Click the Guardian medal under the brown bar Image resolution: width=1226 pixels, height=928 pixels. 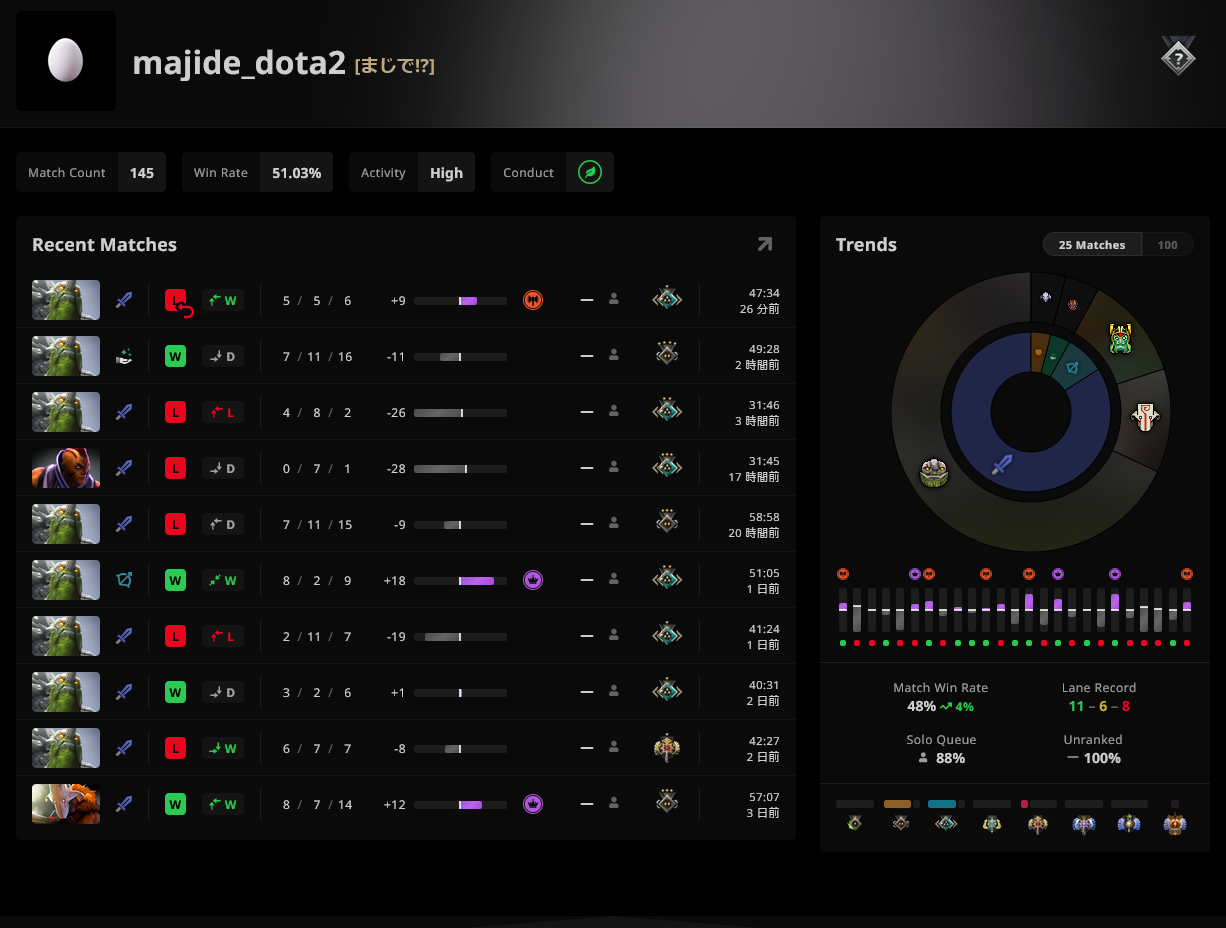tap(901, 824)
